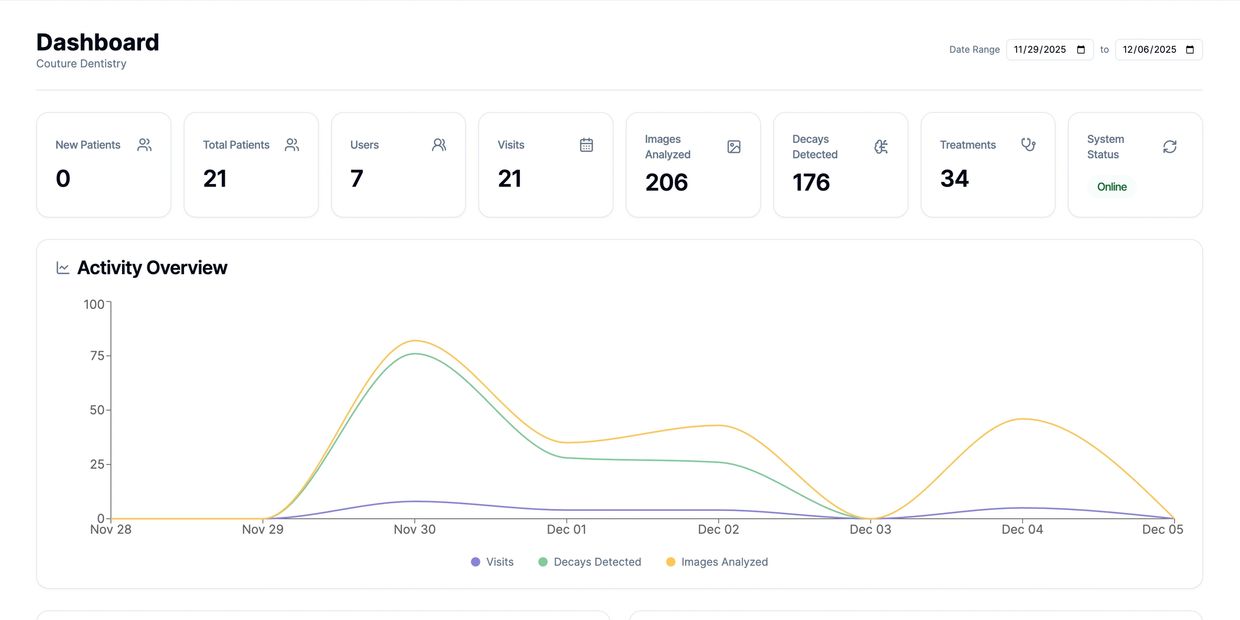Click the Treatments stethoscope icon
The width and height of the screenshot is (1240, 620).
[x=1028, y=145]
